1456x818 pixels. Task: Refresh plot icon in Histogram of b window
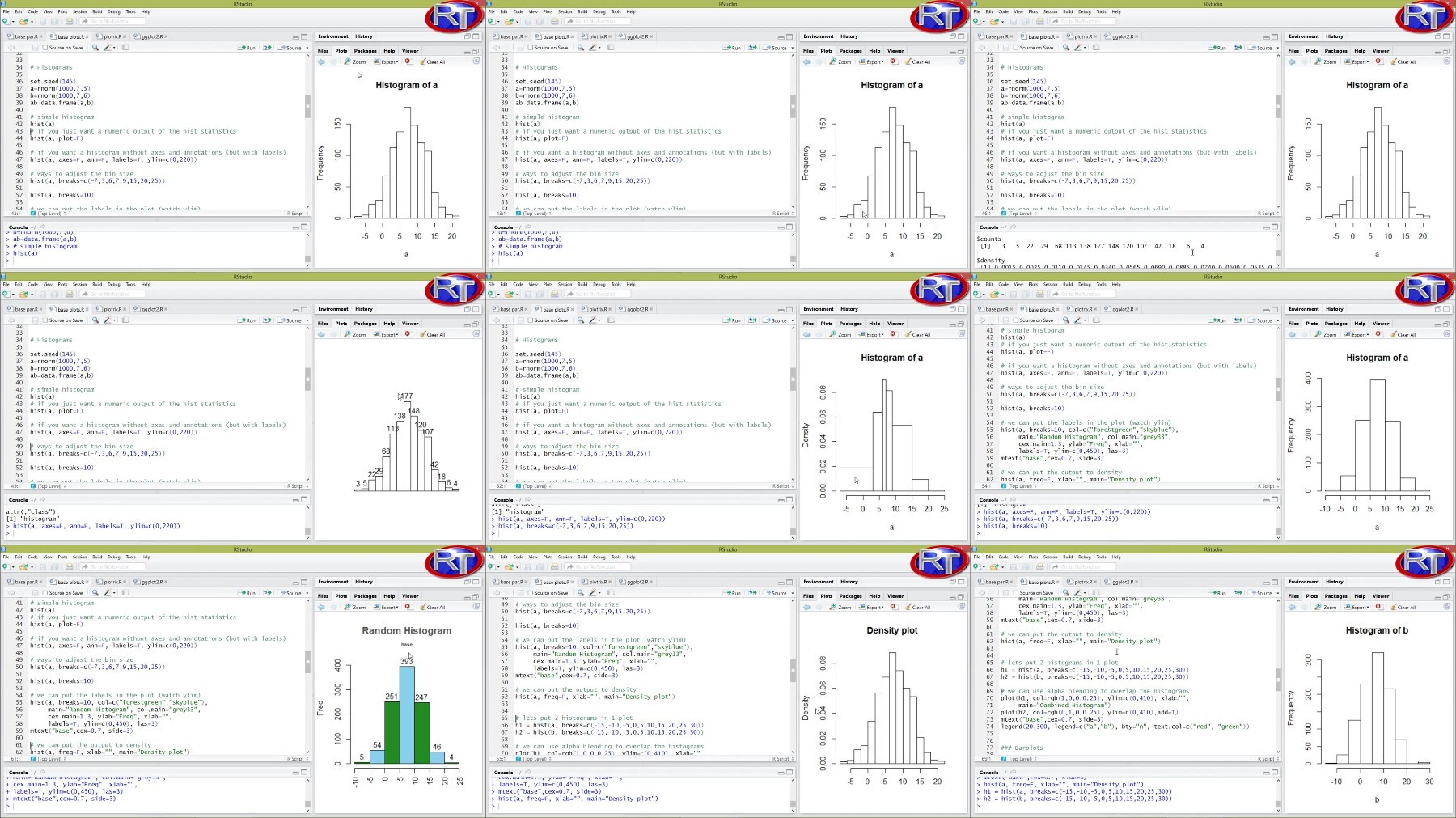coord(1447,607)
